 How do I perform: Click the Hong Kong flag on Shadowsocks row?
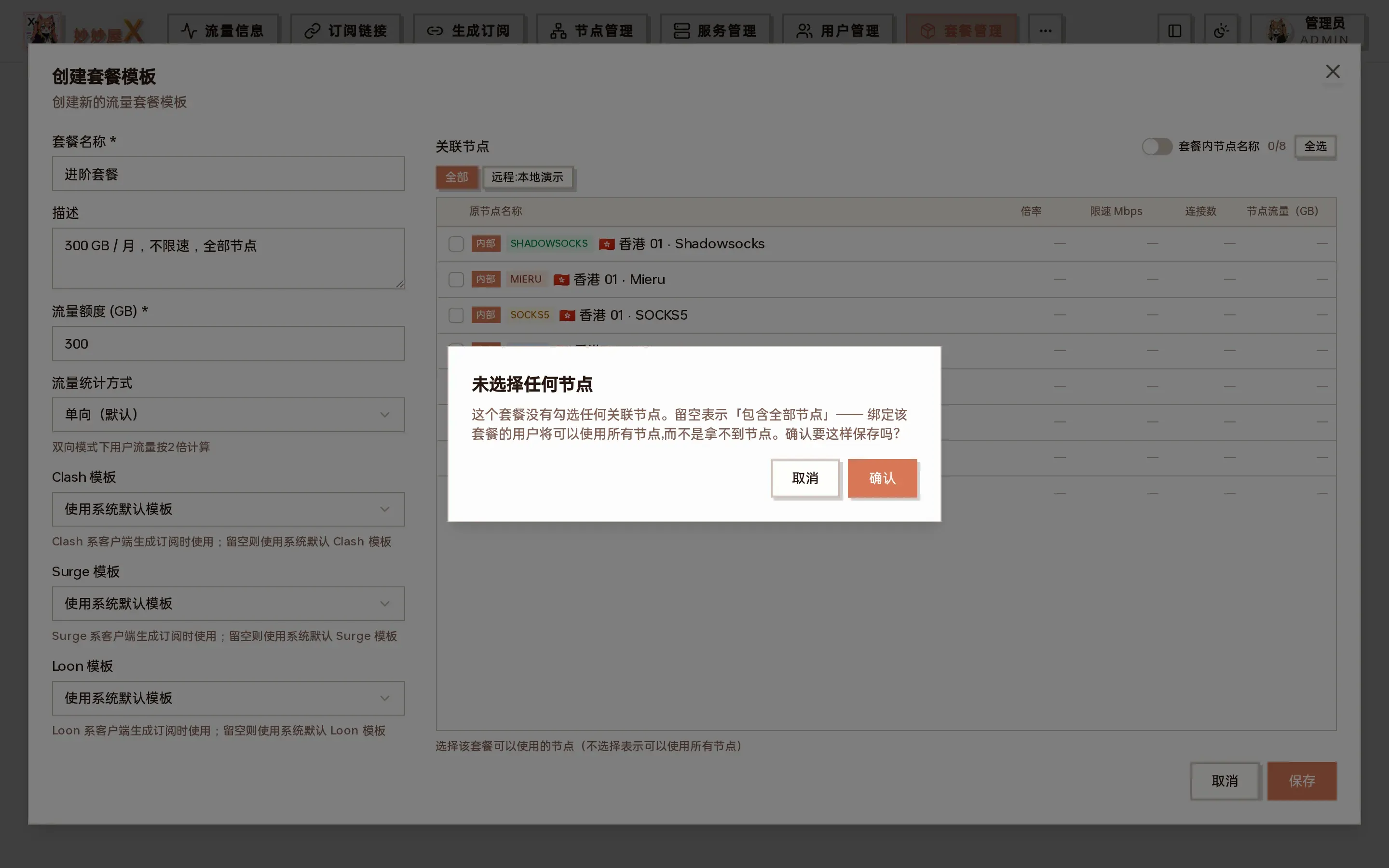pos(607,244)
